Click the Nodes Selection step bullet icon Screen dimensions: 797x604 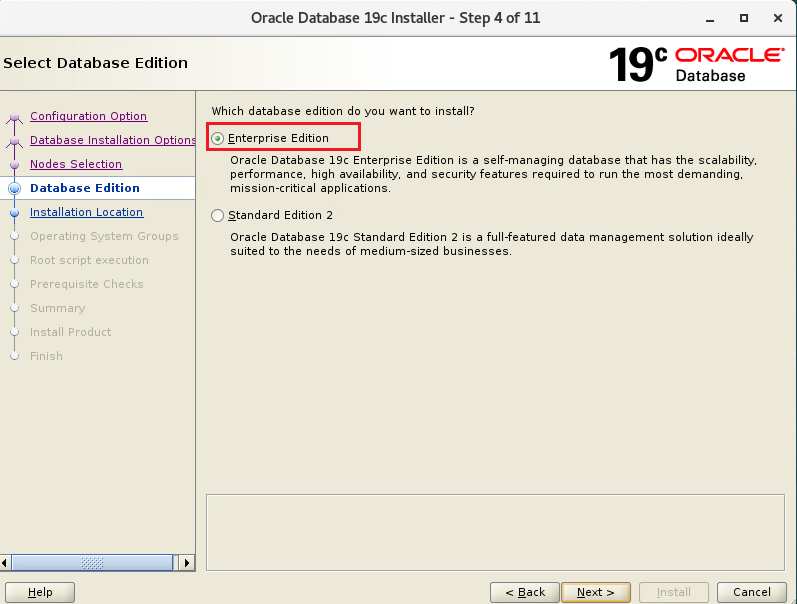click(14, 165)
